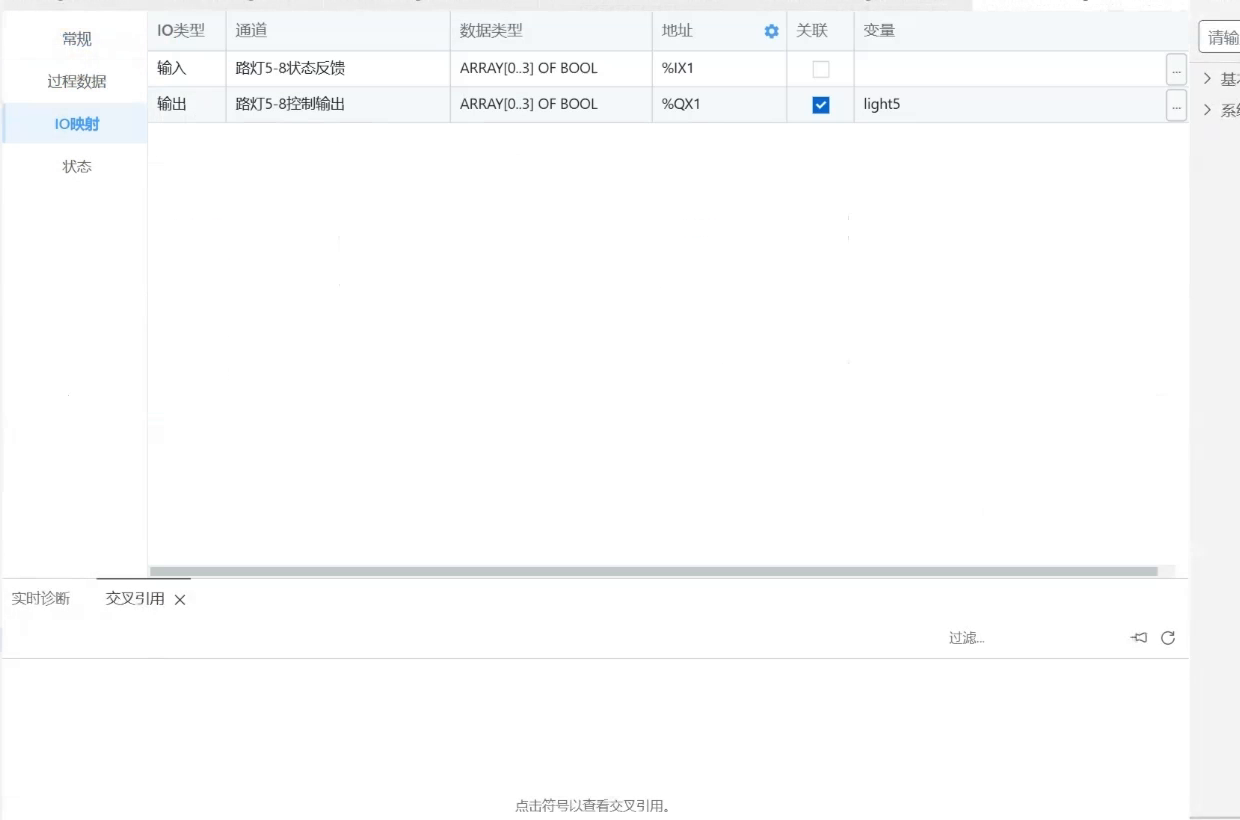The width and height of the screenshot is (1240, 820).
Task: Open the 常规 section
Action: (x=77, y=39)
